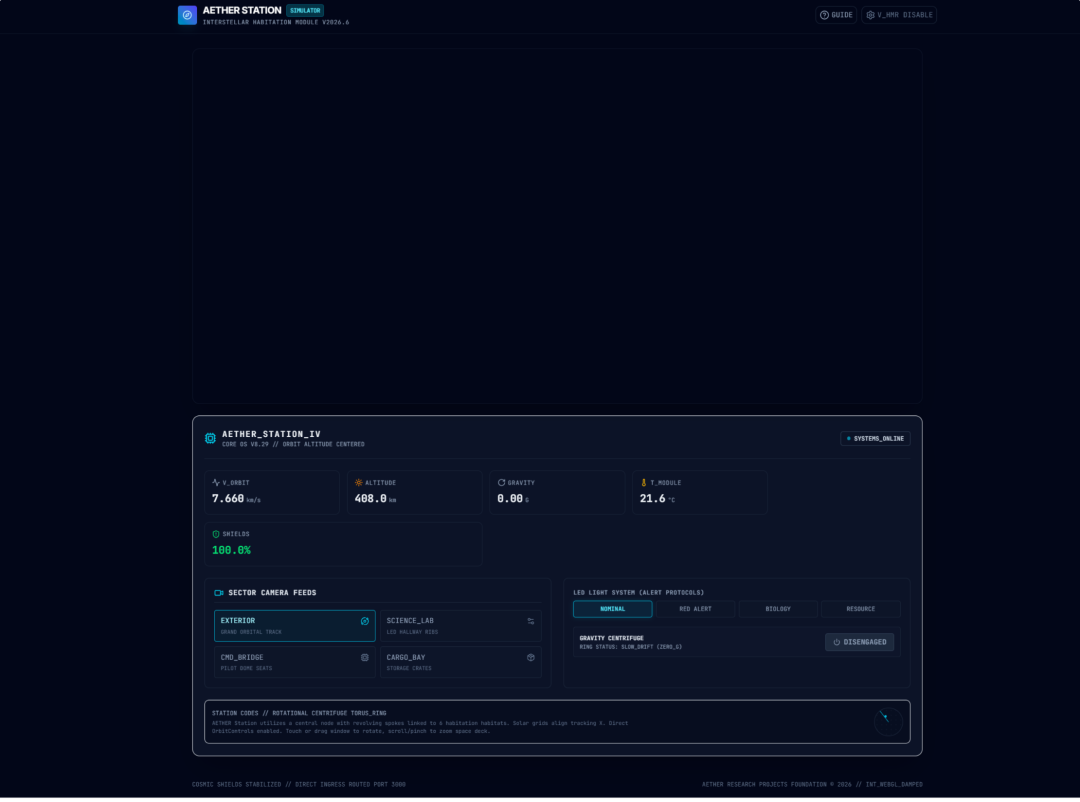Click the 3D station viewport
Image resolution: width=1080 pixels, height=802 pixels.
(x=557, y=226)
